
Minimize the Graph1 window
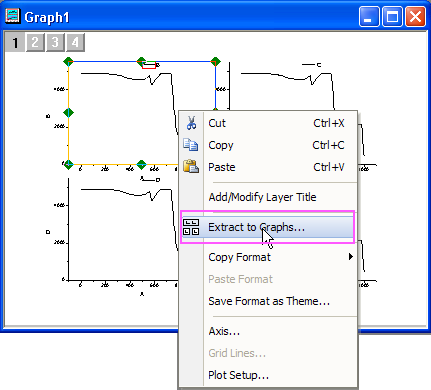tap(369, 16)
